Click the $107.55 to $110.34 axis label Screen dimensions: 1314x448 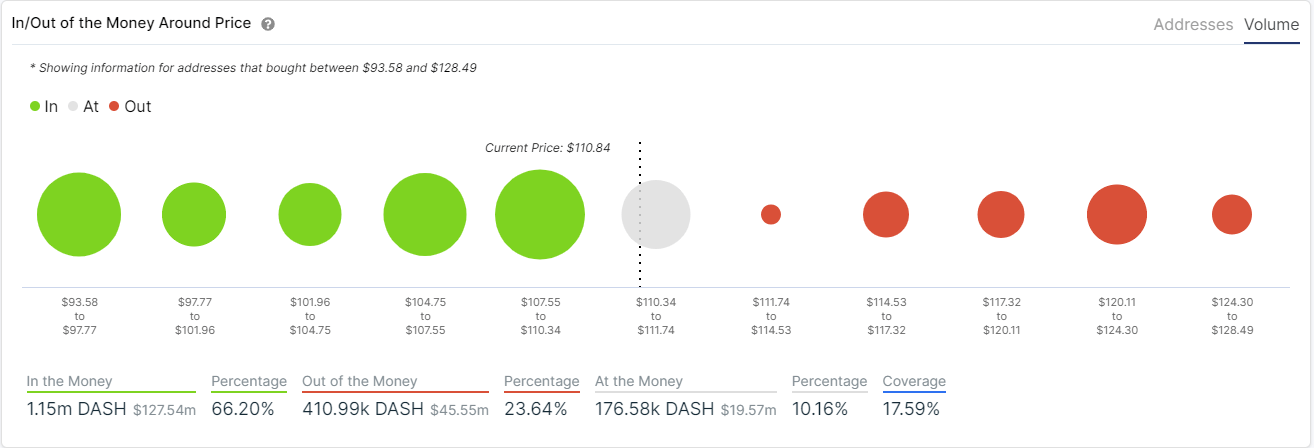click(x=540, y=315)
